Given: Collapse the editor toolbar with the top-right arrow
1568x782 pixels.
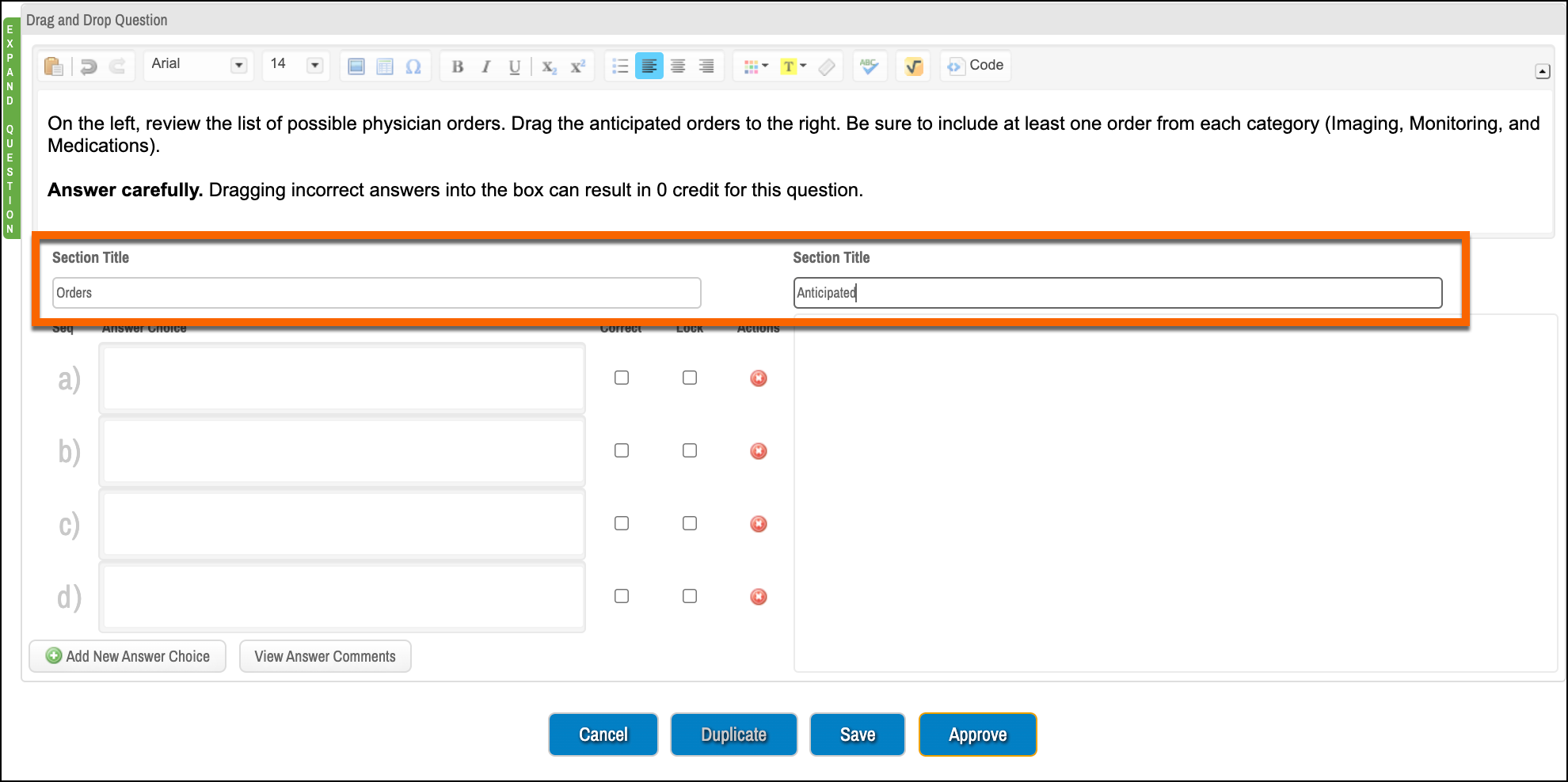Looking at the screenshot, I should pos(1542,71).
